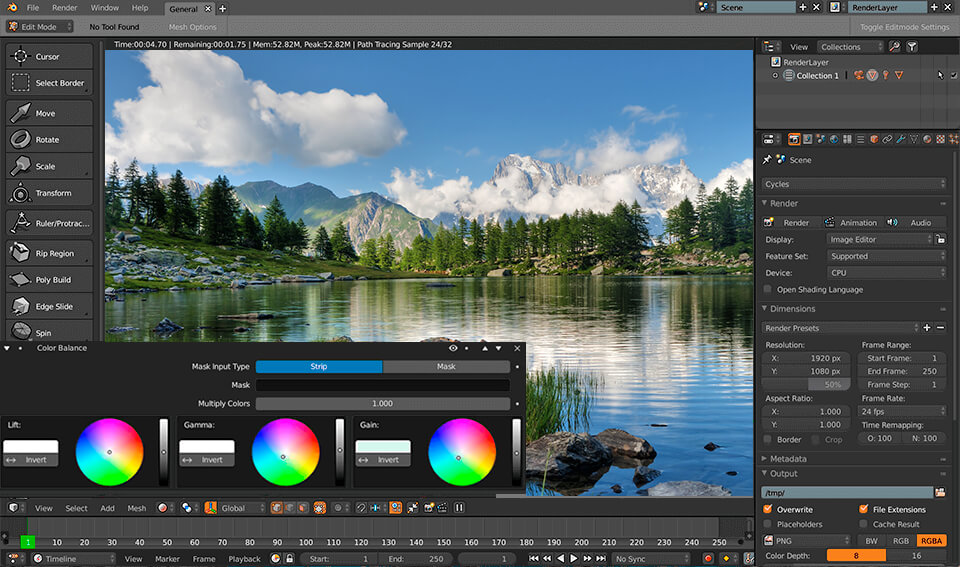Play the animation forward

[x=574, y=558]
